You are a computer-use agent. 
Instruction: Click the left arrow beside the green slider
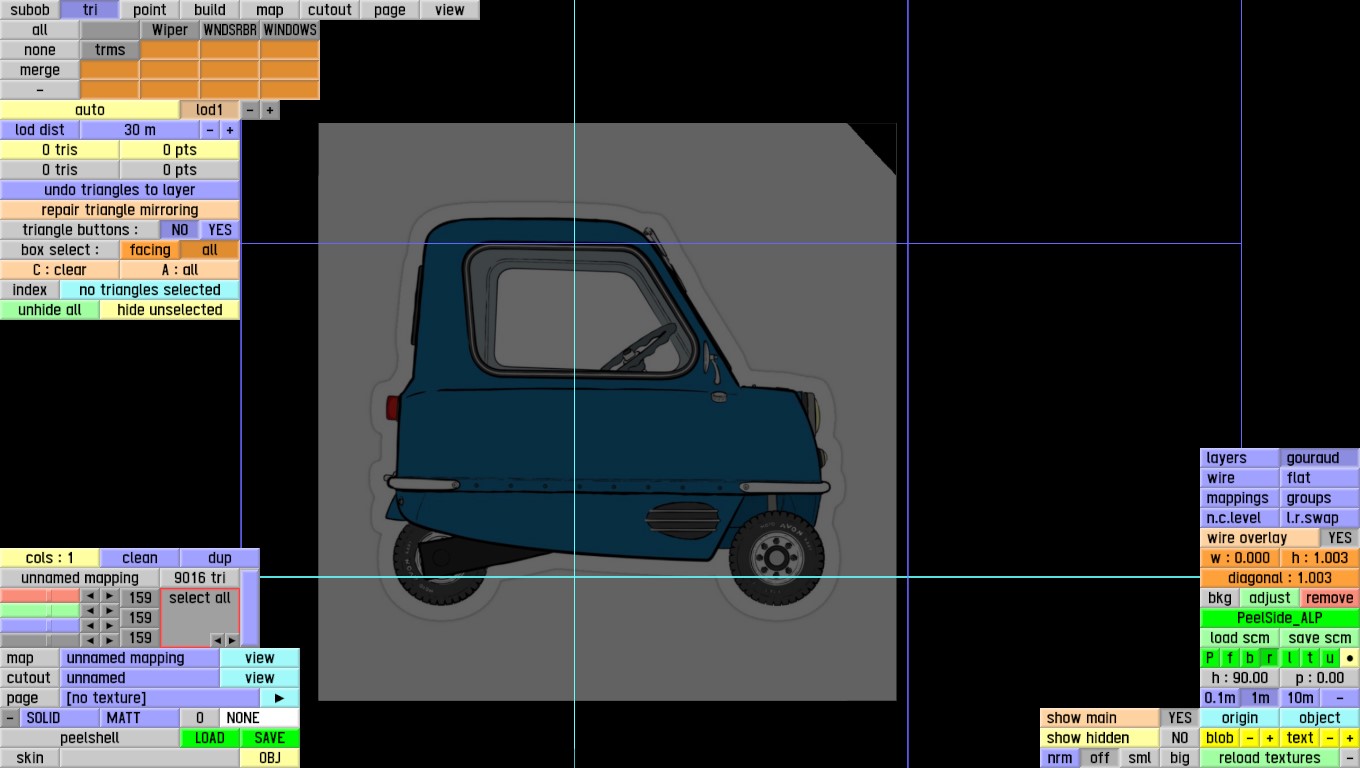tap(90, 611)
